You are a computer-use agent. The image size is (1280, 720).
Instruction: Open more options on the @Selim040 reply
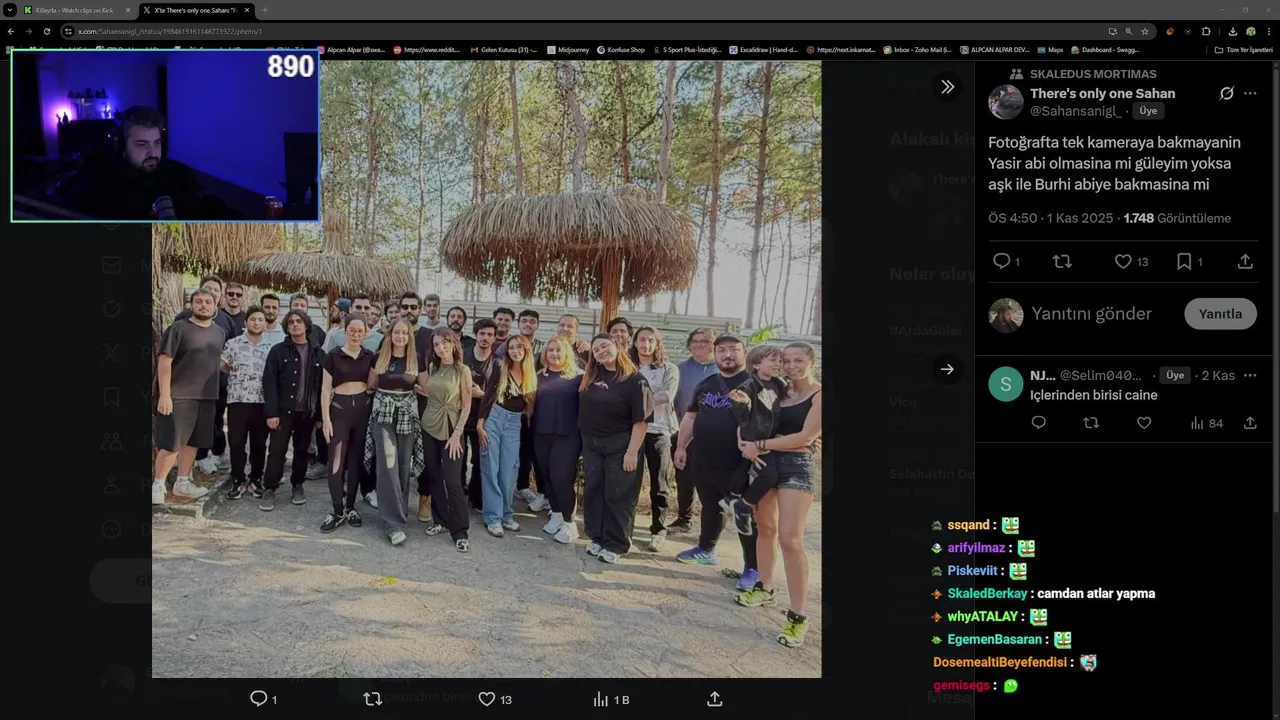[1250, 375]
